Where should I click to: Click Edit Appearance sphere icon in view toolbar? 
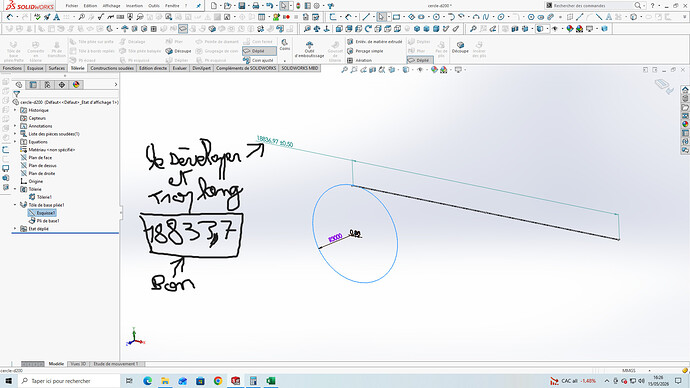434,70
